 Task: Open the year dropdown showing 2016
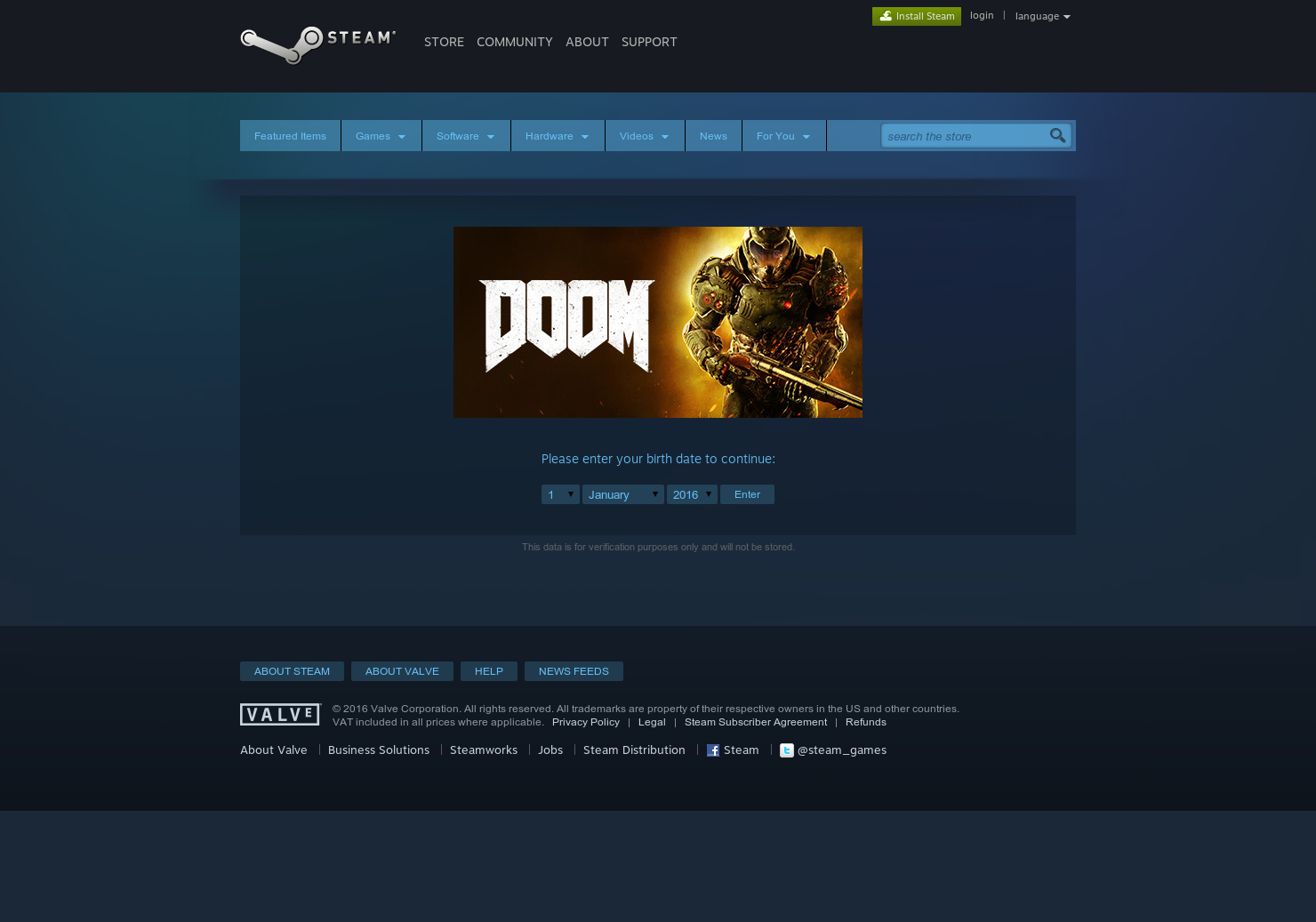(x=692, y=494)
